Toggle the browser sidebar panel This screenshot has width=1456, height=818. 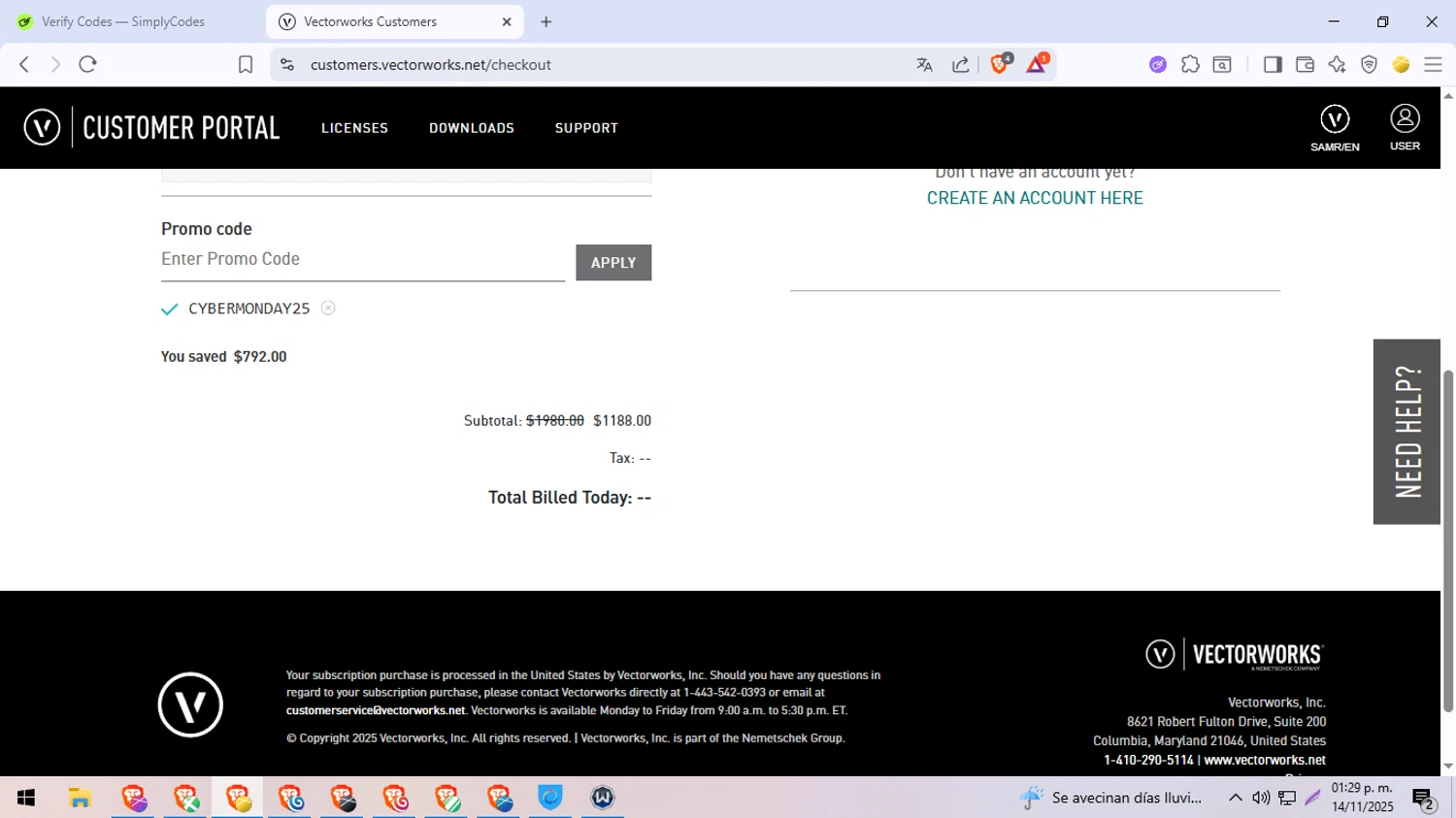tap(1273, 64)
